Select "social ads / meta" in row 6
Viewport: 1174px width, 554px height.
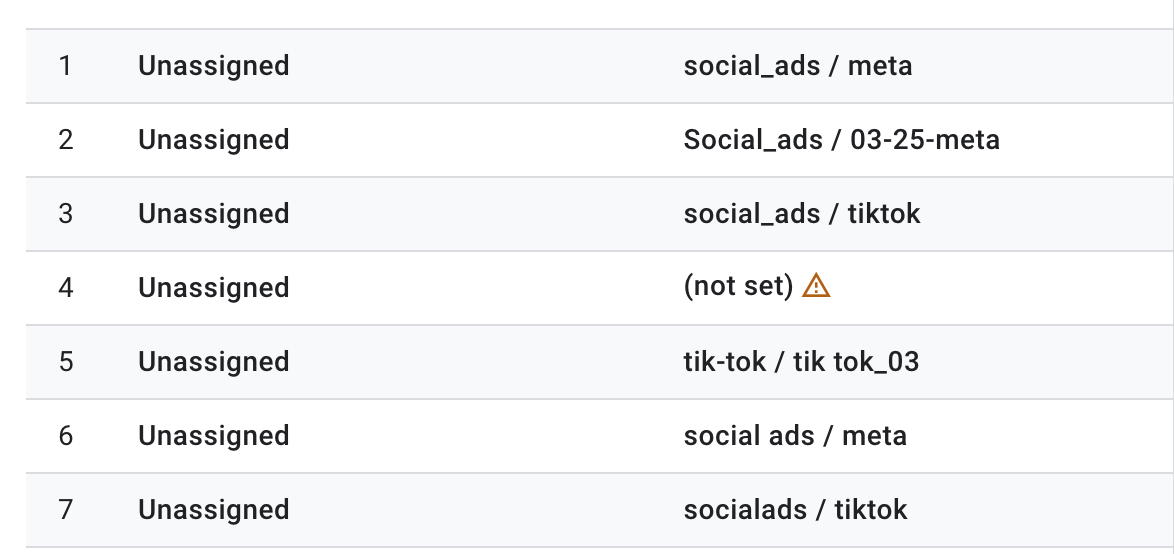[x=795, y=436]
